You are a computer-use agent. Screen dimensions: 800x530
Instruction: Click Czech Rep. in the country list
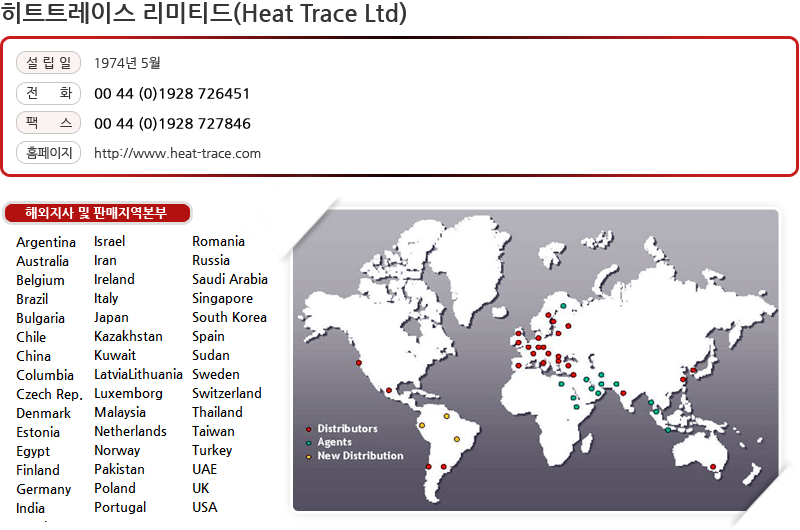tap(49, 394)
